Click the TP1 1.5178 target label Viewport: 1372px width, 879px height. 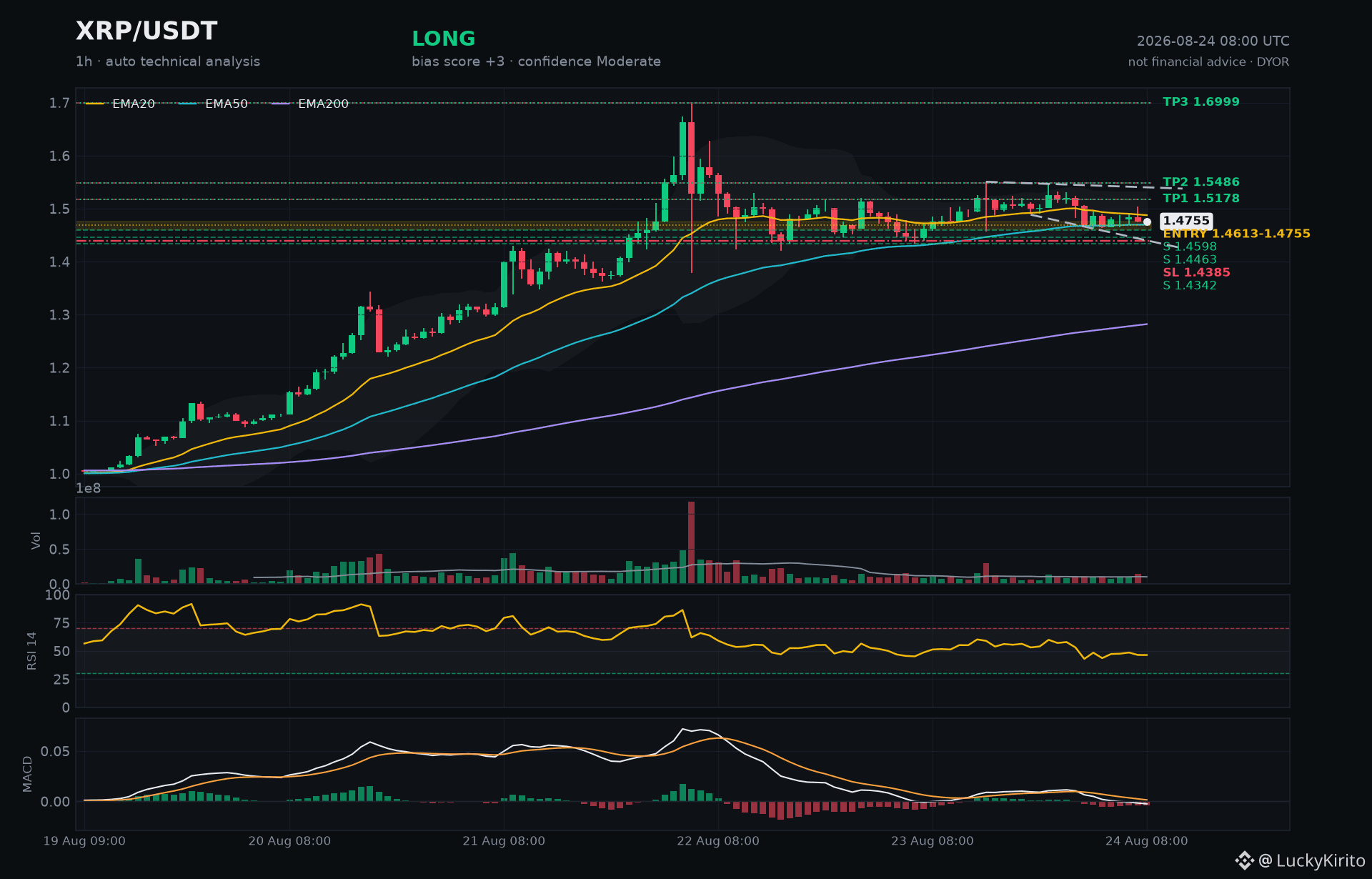click(1201, 199)
